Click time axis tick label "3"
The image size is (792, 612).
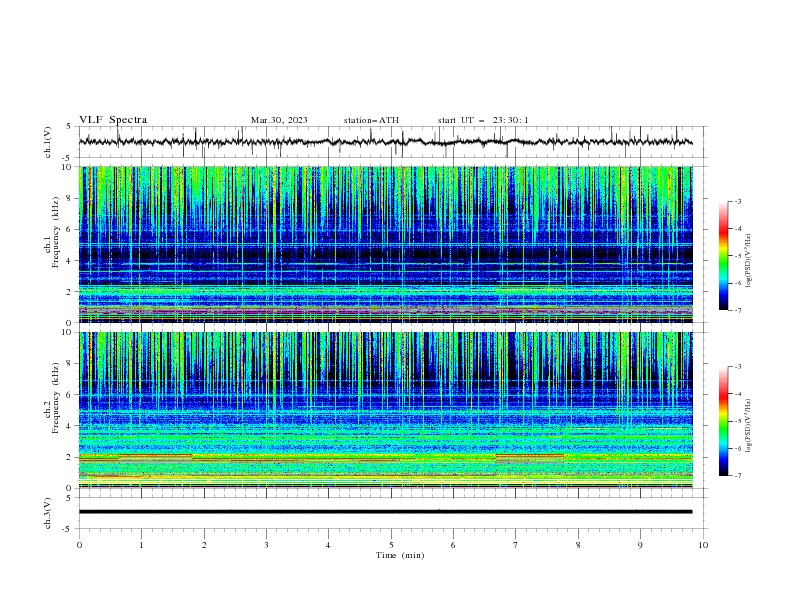pos(266,545)
